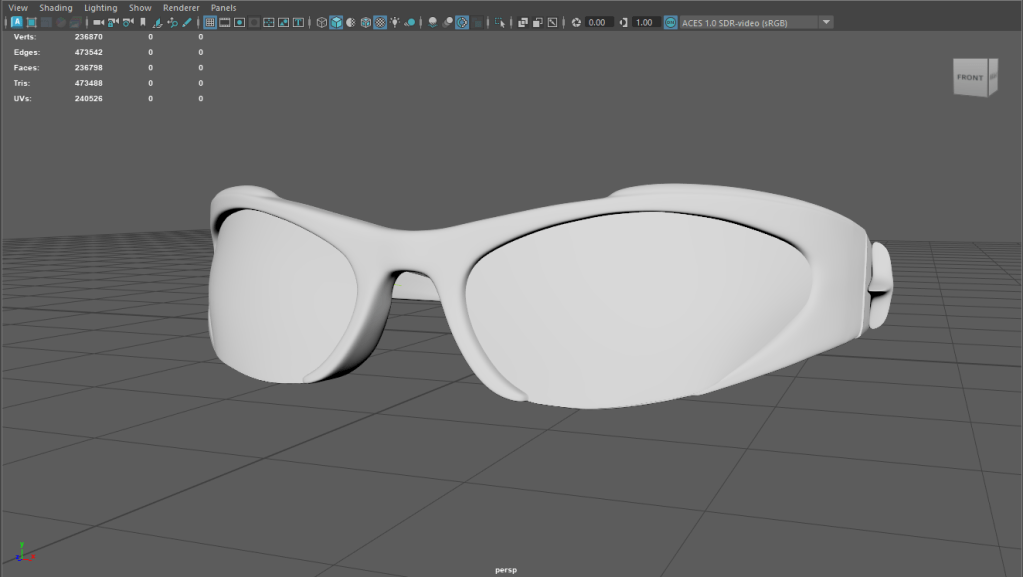Open the Panels menu
This screenshot has height=577, width=1023.
tap(223, 8)
